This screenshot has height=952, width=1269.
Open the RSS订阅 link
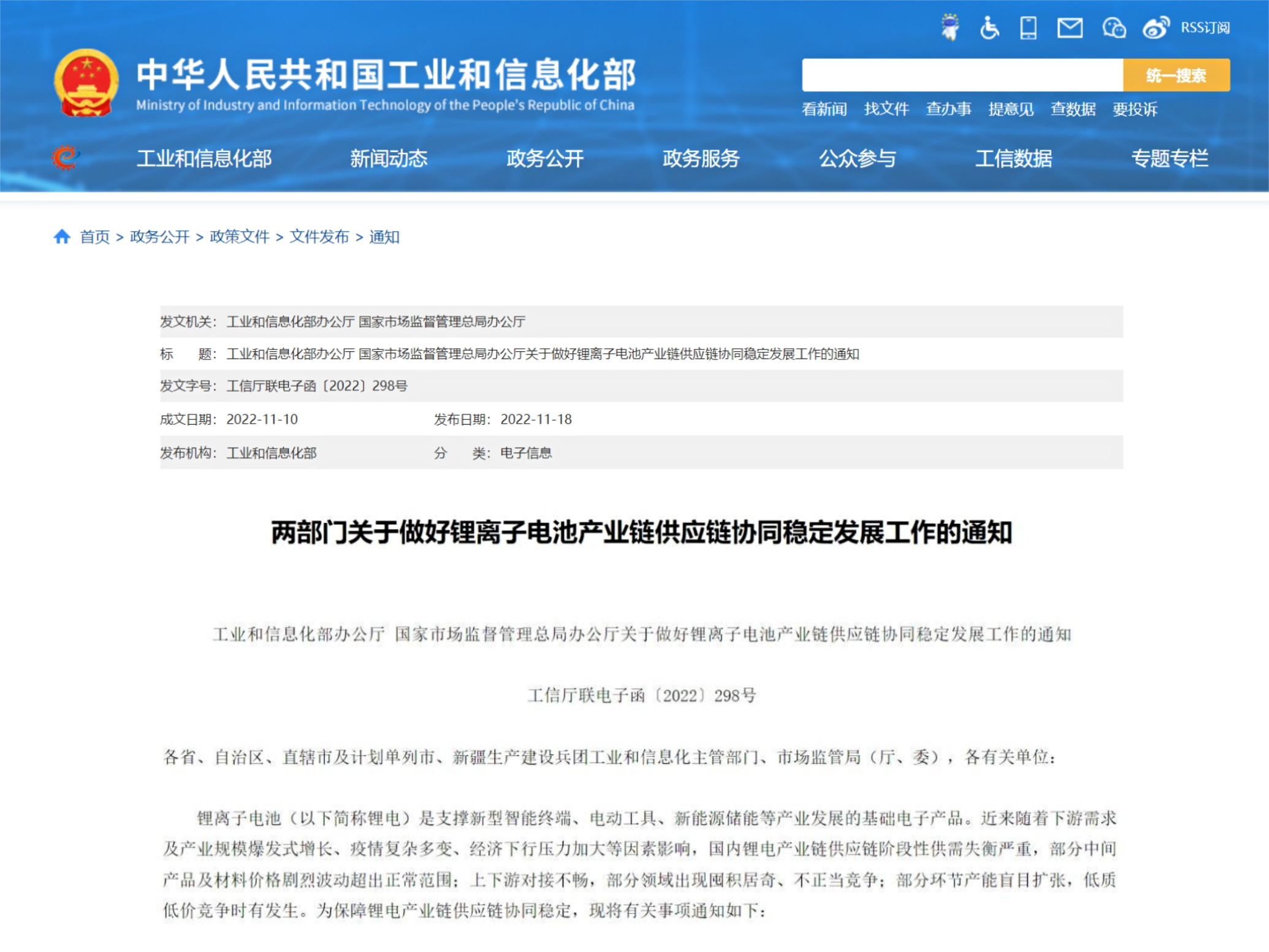[x=1205, y=28]
